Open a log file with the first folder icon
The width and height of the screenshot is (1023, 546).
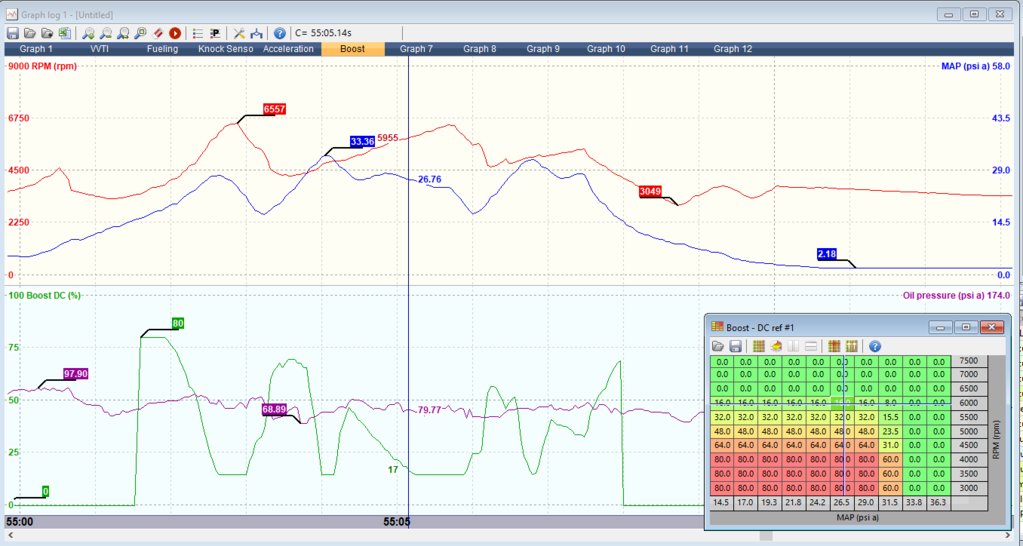coord(29,33)
